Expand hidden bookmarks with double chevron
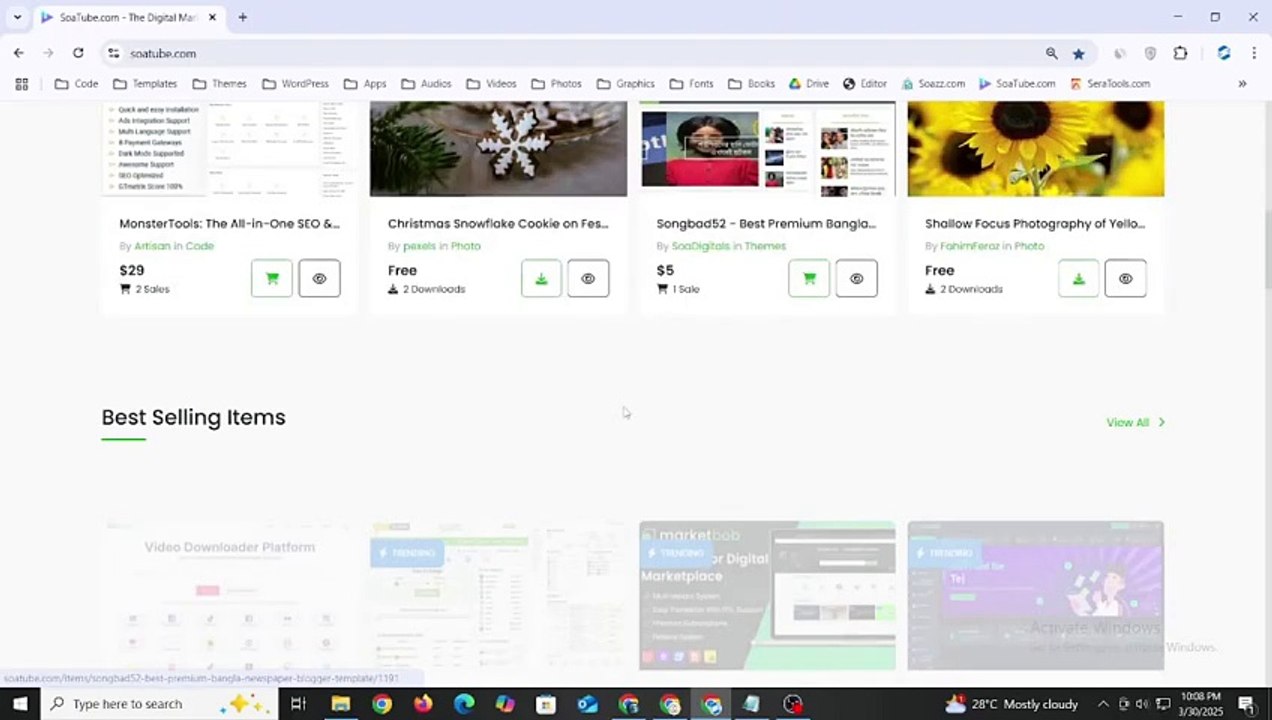Viewport: 1272px width, 720px height. tap(1242, 84)
